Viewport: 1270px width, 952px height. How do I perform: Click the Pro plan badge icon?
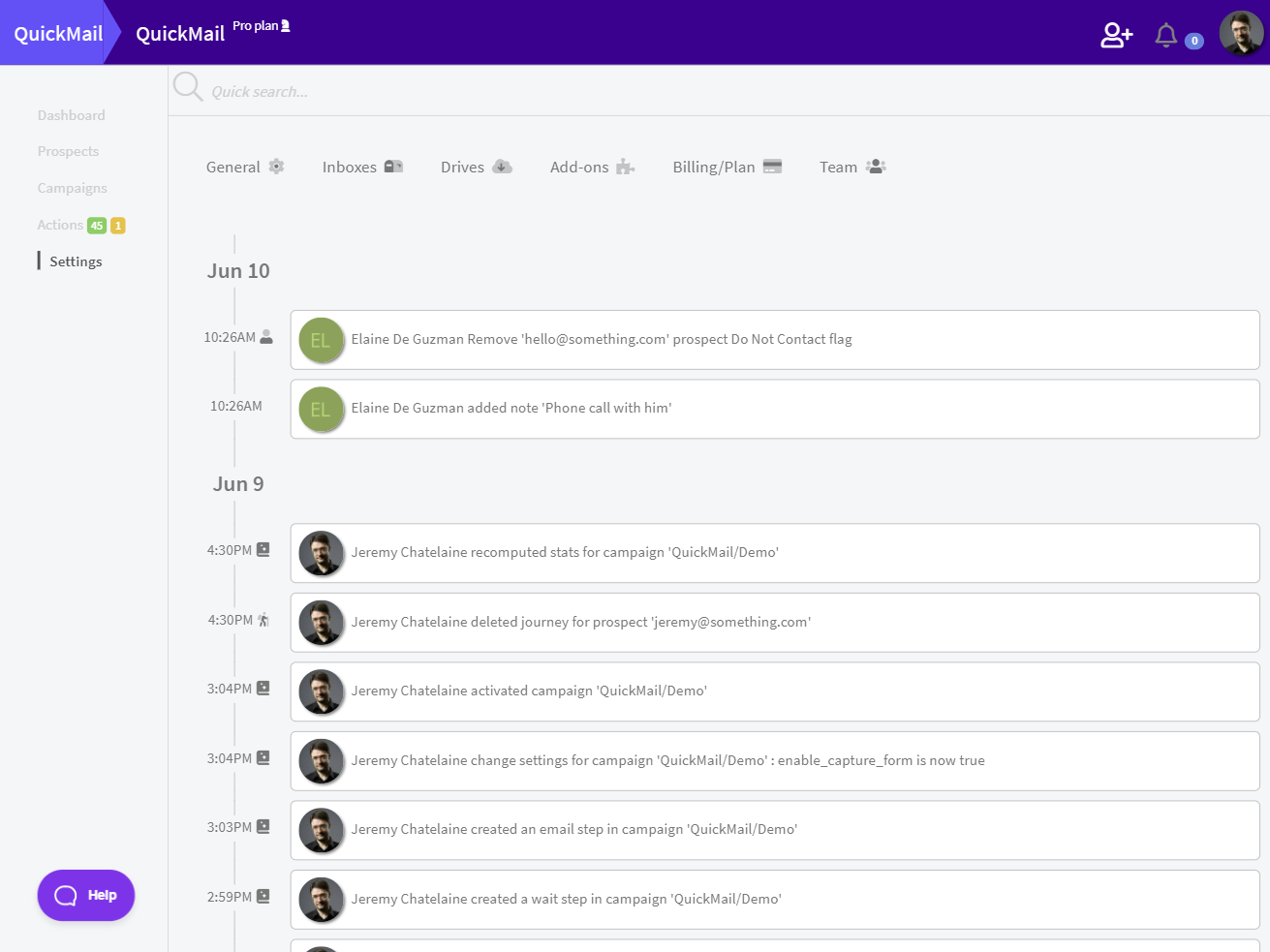click(286, 26)
